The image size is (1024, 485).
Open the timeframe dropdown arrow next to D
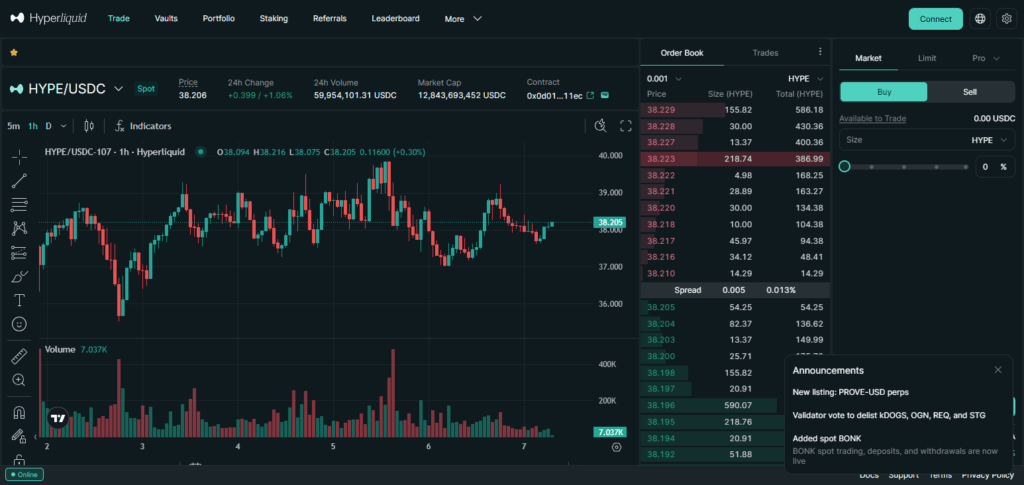click(63, 126)
